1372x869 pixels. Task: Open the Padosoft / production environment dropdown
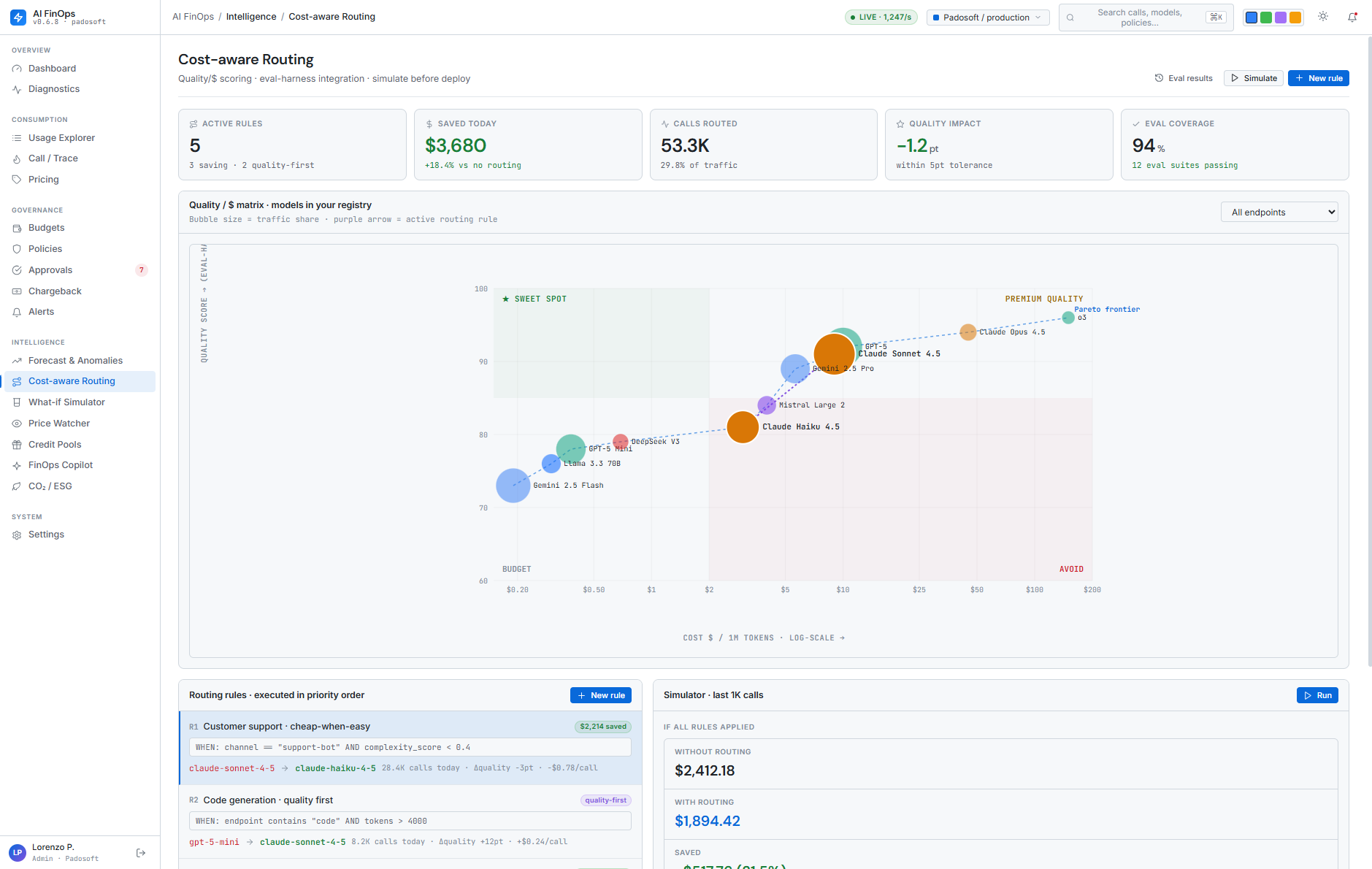point(988,18)
